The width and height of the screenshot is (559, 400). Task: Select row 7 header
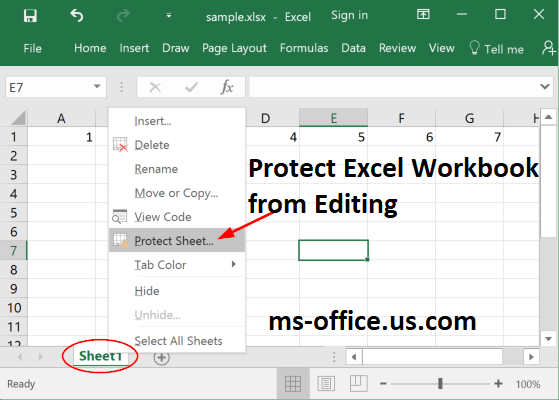coord(14,251)
